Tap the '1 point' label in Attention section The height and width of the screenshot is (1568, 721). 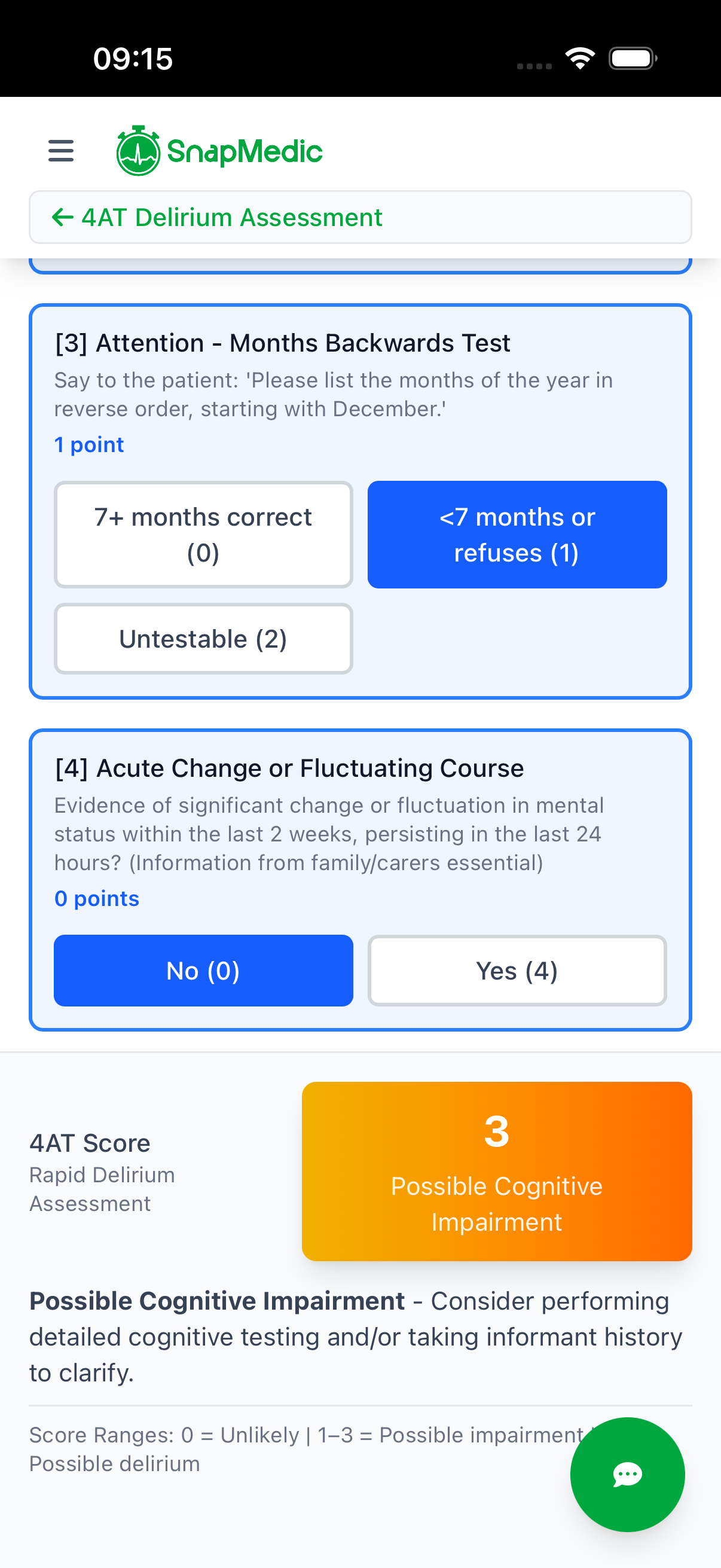click(x=89, y=445)
